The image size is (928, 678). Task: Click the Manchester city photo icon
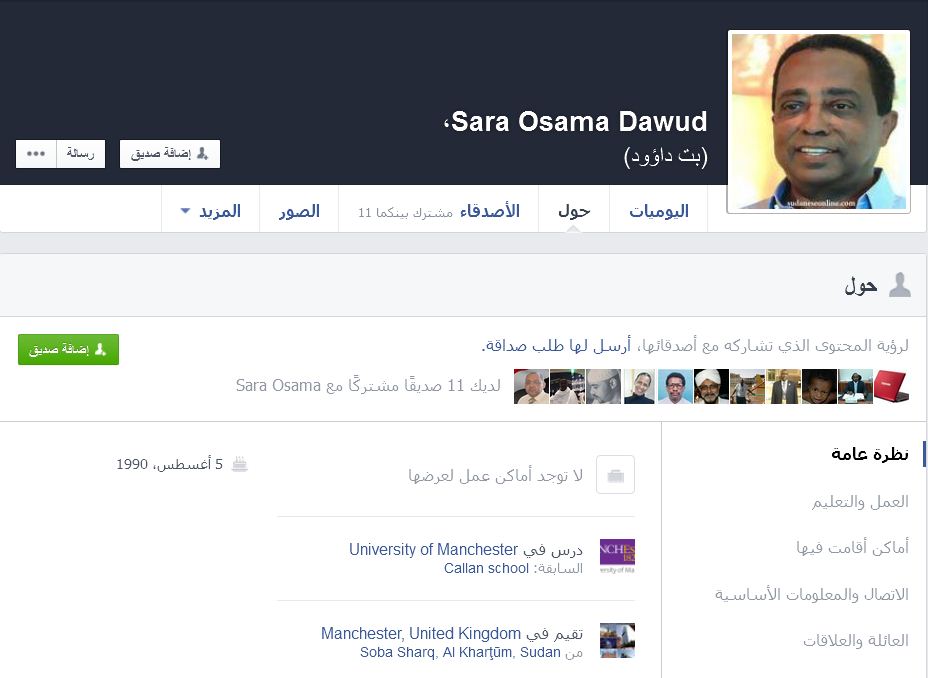(616, 641)
